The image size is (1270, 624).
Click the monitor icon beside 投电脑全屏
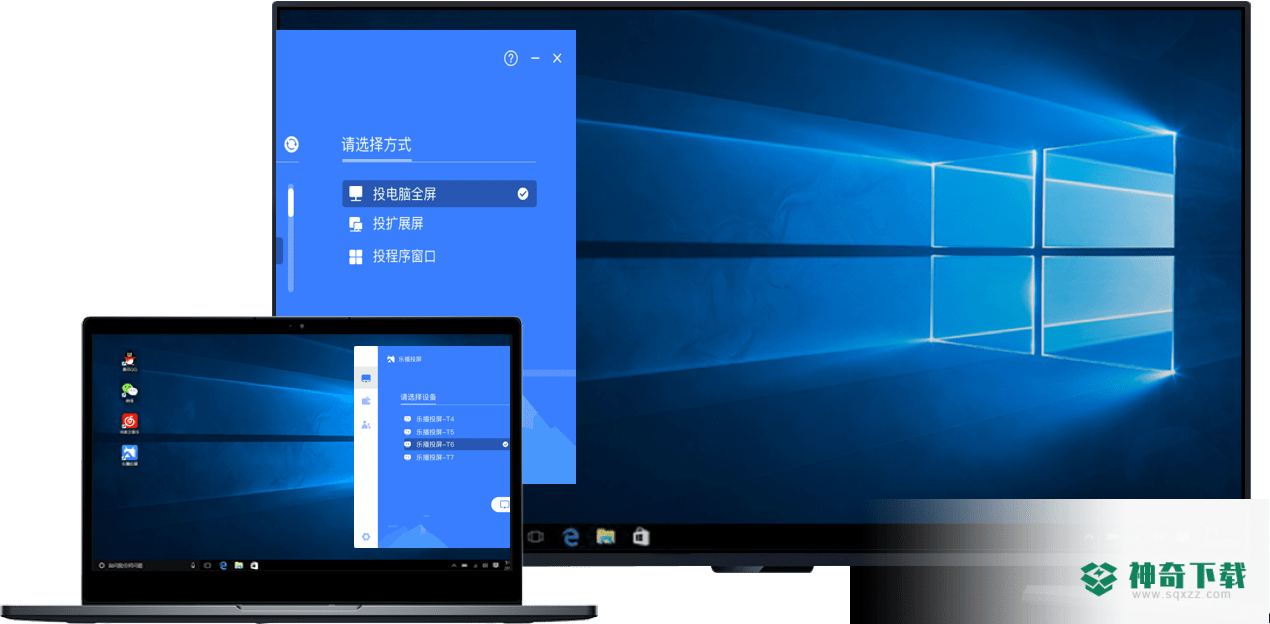coord(355,194)
